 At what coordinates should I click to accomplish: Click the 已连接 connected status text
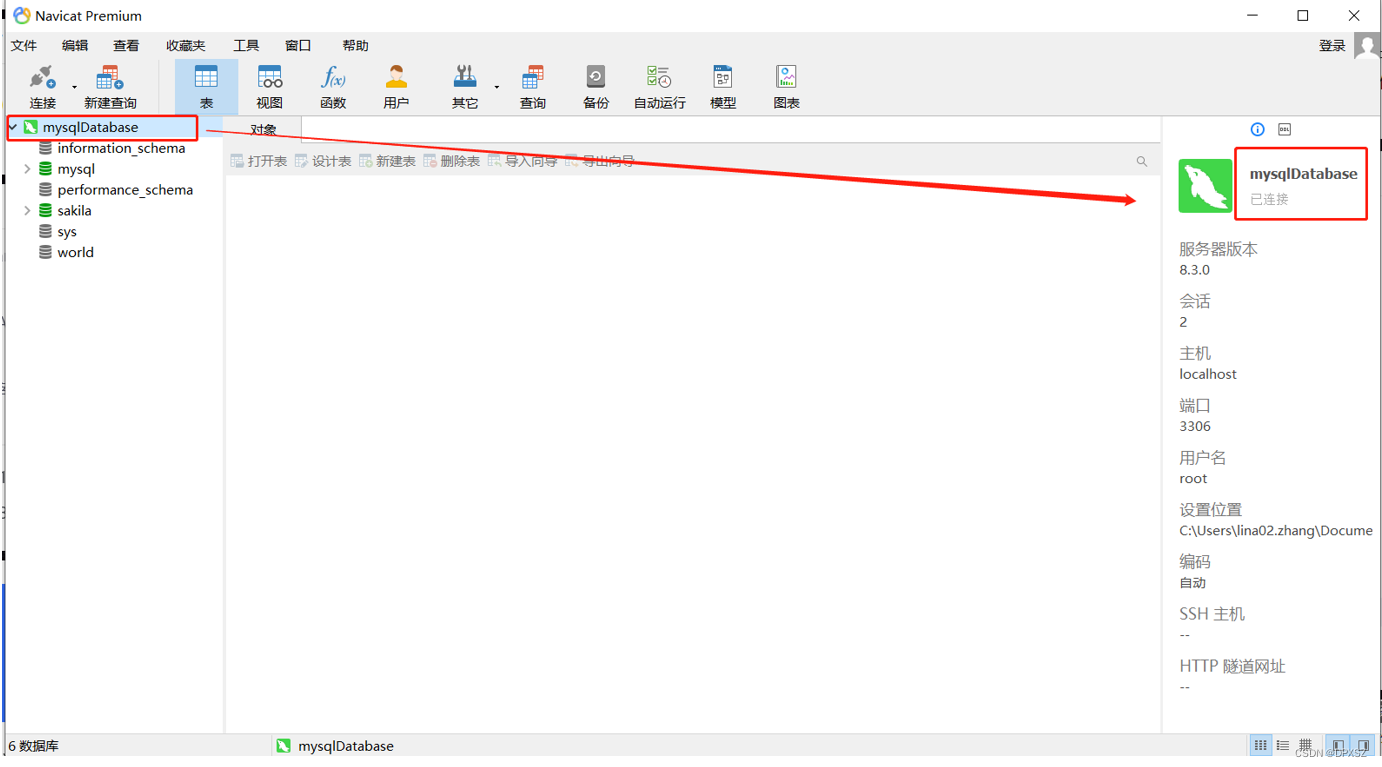(x=1269, y=199)
